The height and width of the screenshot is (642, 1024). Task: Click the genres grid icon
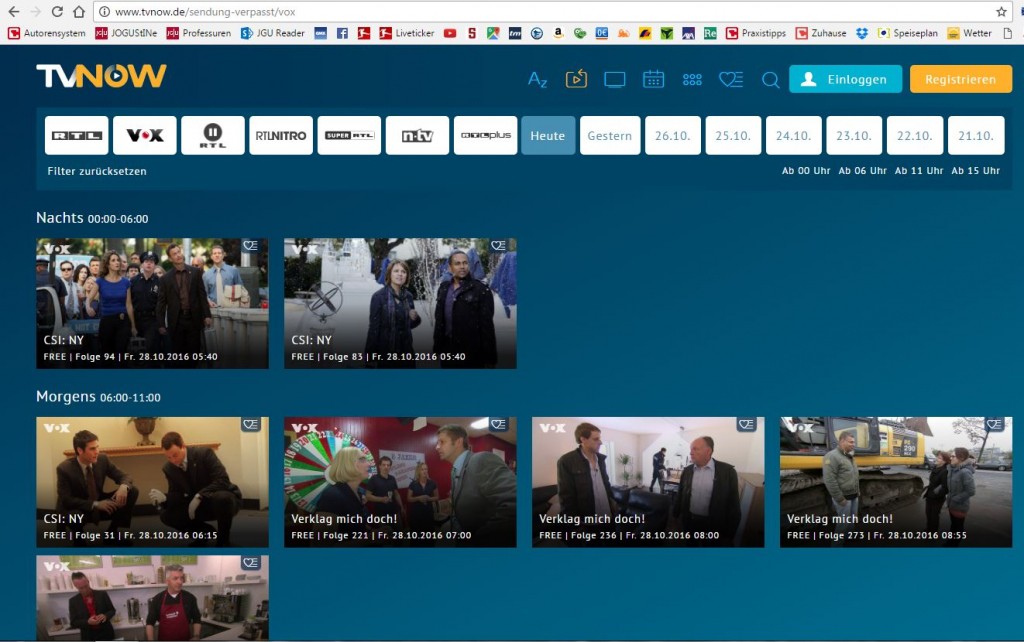pos(692,80)
